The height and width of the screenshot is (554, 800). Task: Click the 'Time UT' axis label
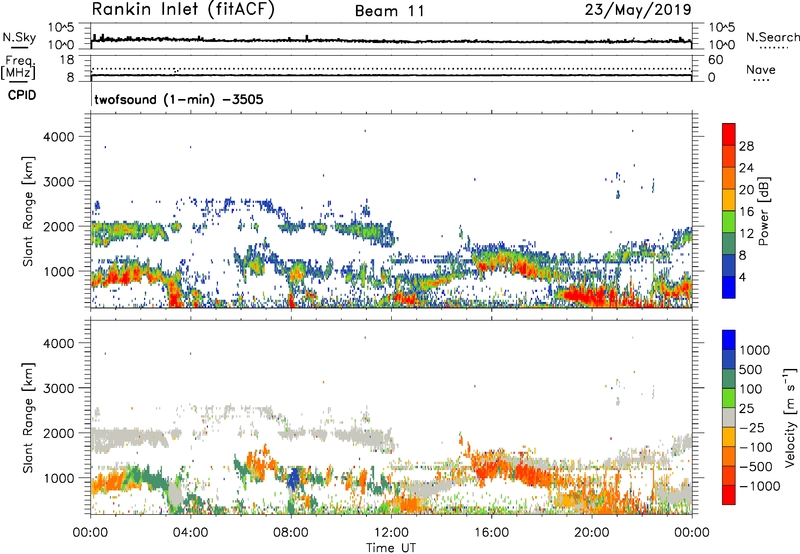pos(391,548)
